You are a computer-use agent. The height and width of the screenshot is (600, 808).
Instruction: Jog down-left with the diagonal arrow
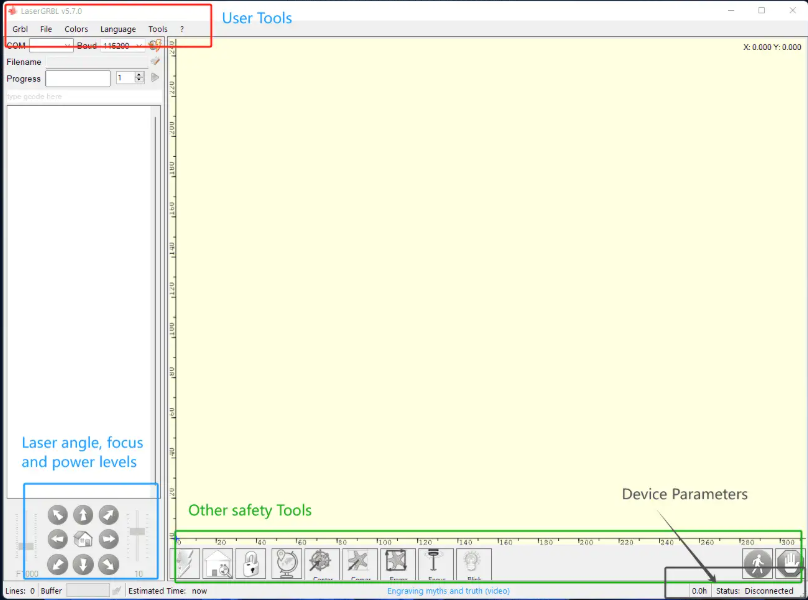[58, 564]
